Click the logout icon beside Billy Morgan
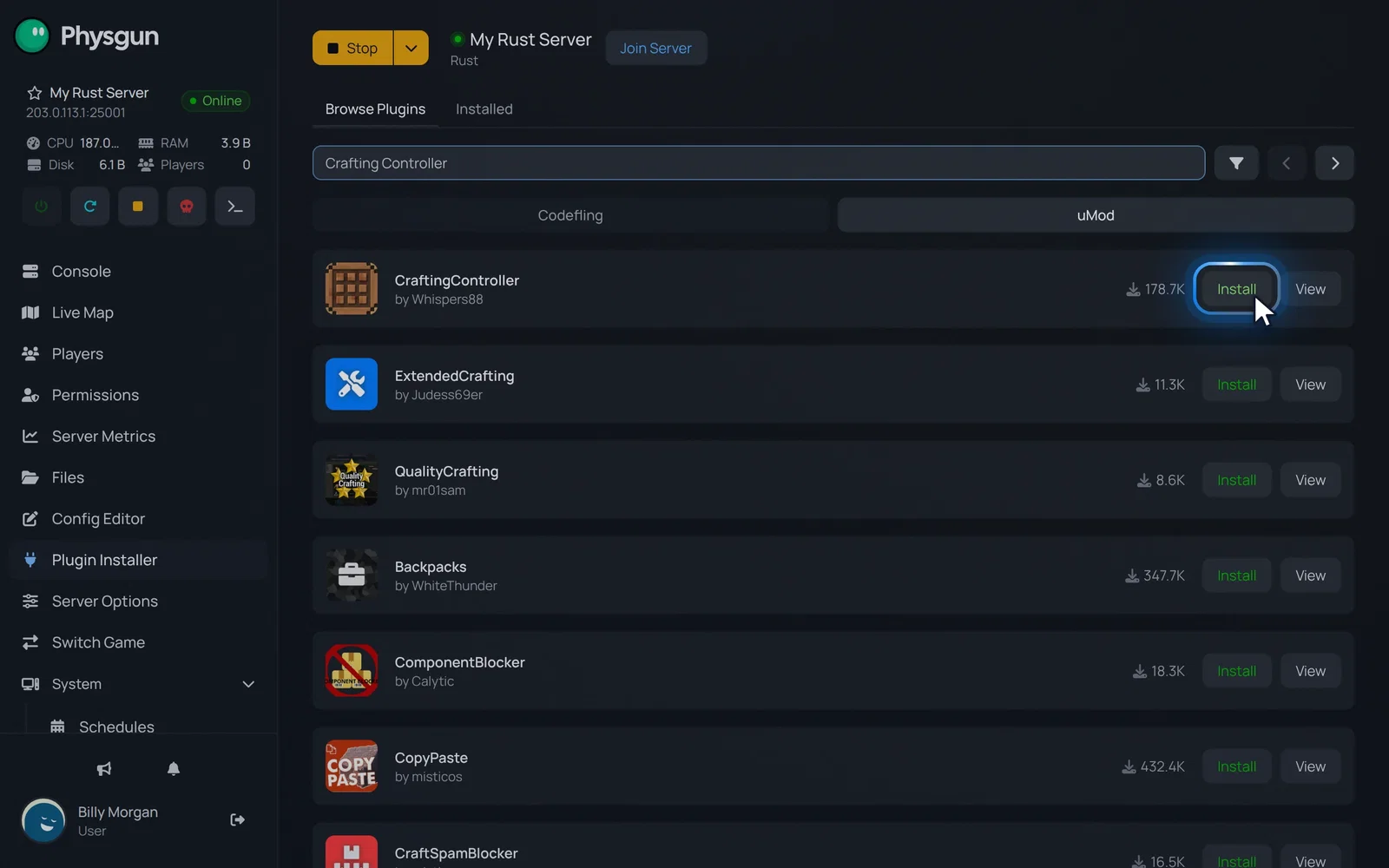This screenshot has width=1389, height=868. point(237,819)
